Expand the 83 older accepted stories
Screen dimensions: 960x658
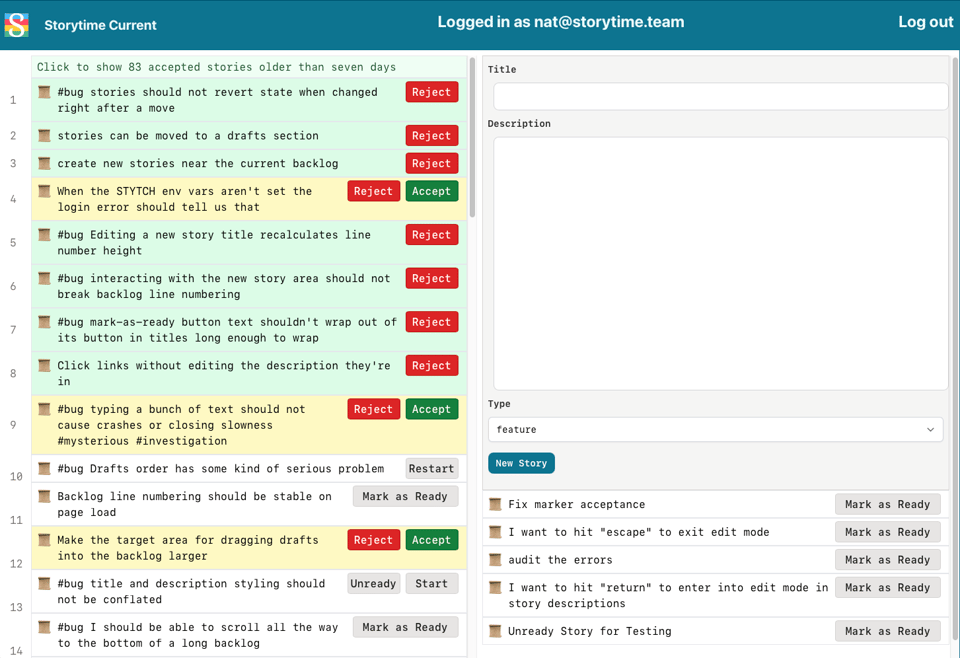coord(216,67)
